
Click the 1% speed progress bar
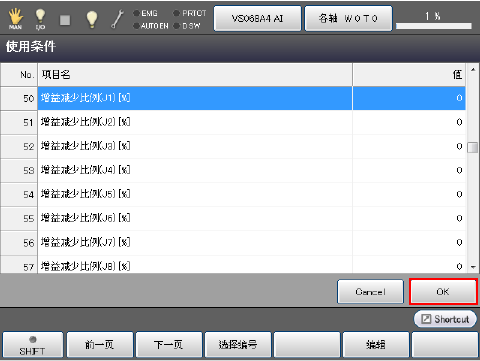coord(434,26)
